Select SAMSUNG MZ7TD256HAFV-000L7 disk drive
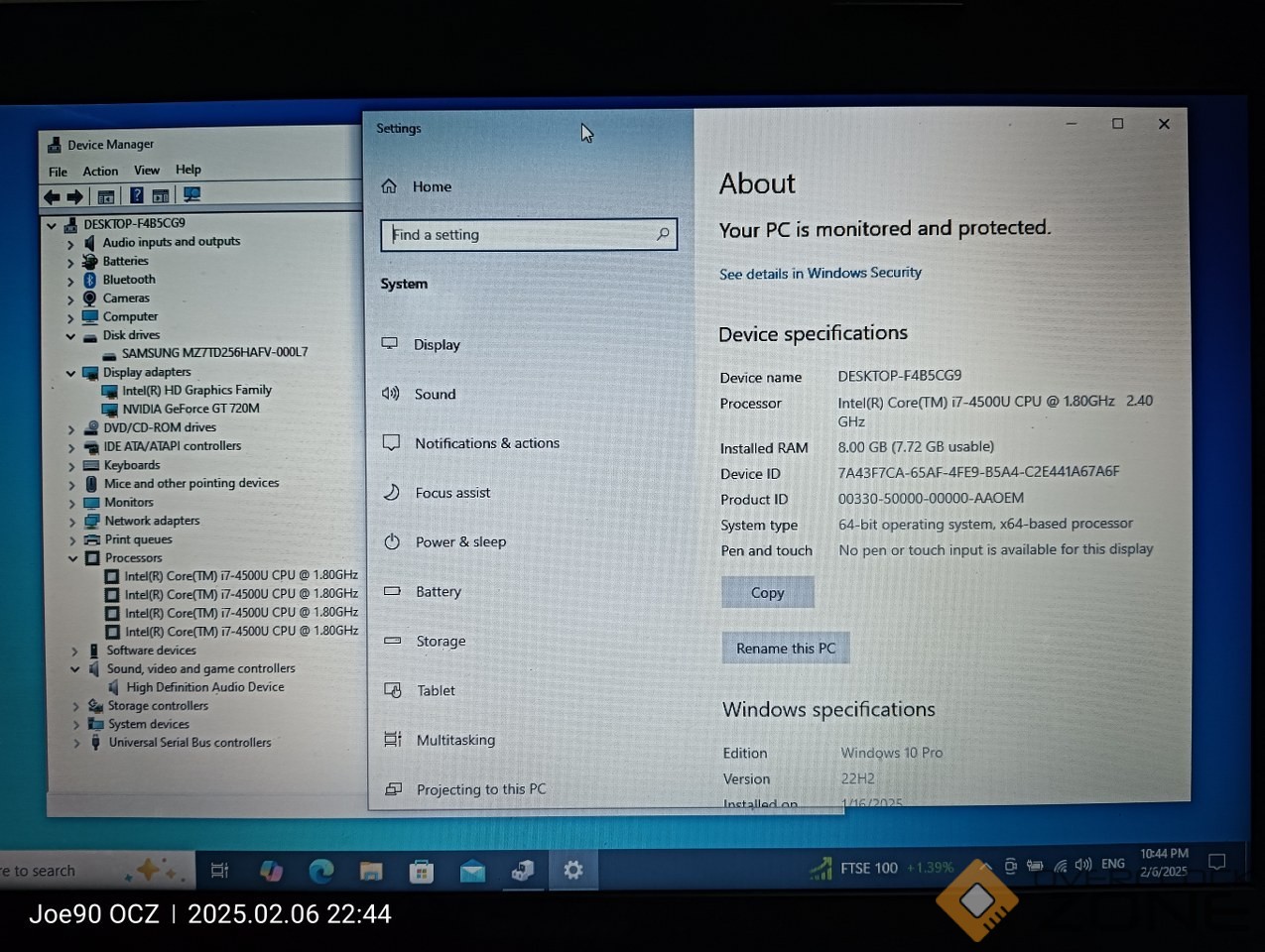The image size is (1265, 952). pyautogui.click(x=214, y=352)
